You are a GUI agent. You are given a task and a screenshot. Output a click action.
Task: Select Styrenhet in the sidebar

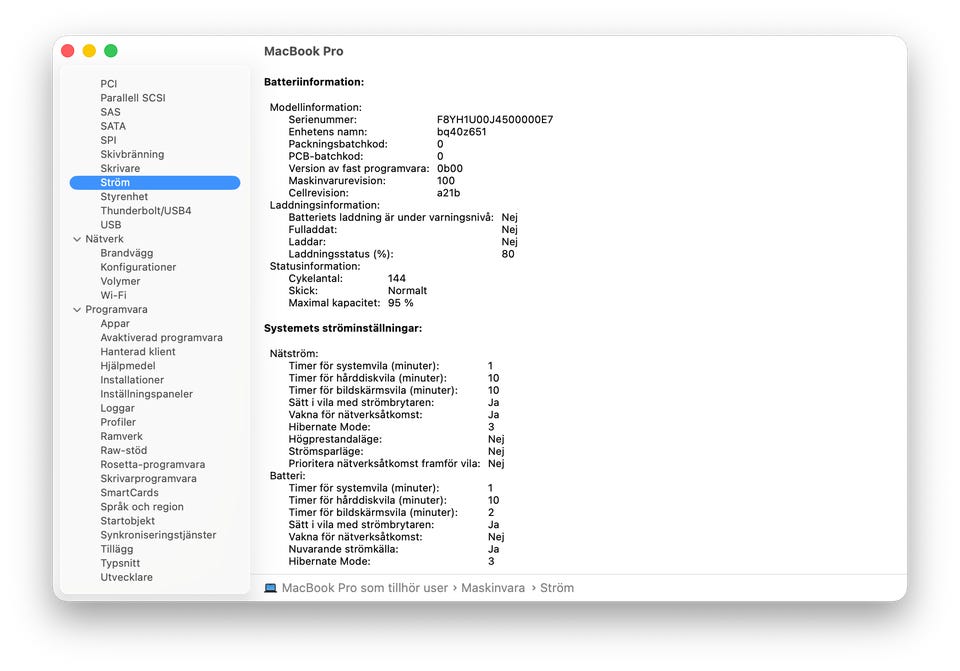pos(124,197)
